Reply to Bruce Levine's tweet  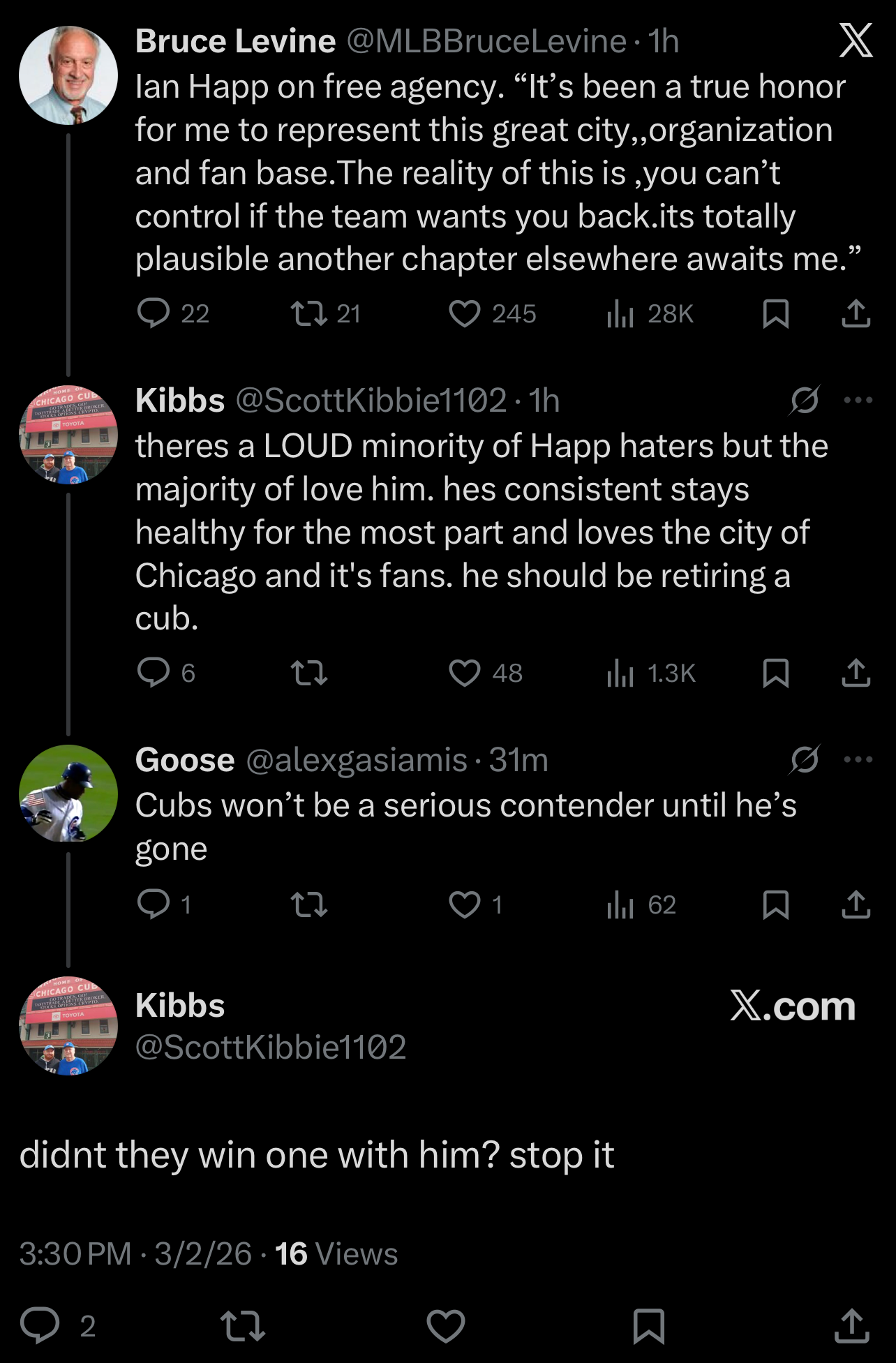(154, 313)
